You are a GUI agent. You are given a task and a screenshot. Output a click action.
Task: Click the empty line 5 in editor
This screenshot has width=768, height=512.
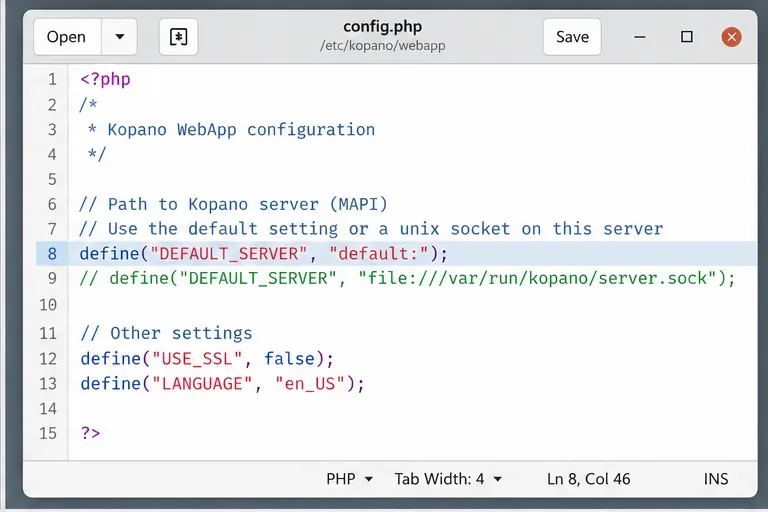[413, 179]
